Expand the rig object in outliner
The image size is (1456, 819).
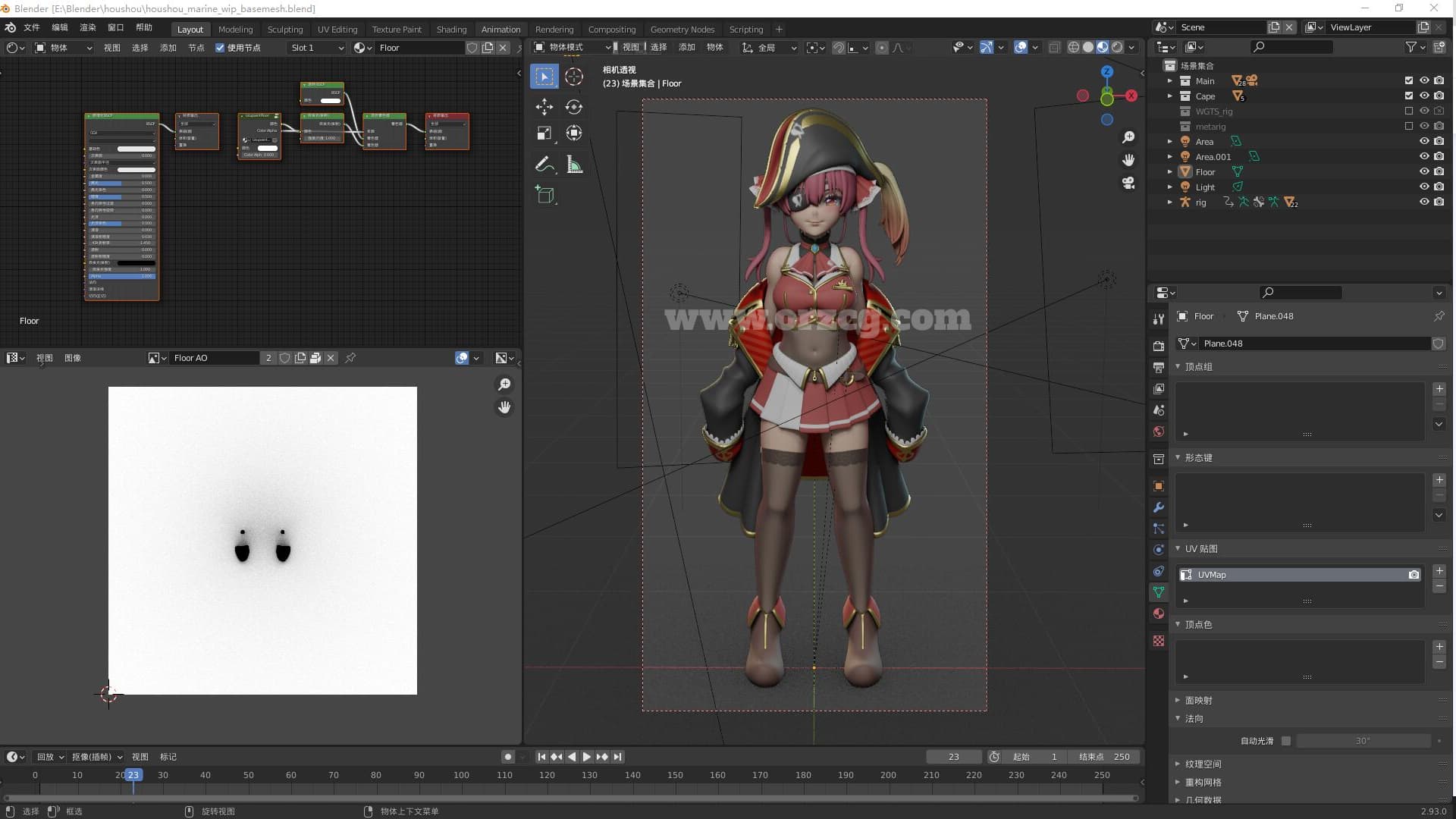point(1169,202)
